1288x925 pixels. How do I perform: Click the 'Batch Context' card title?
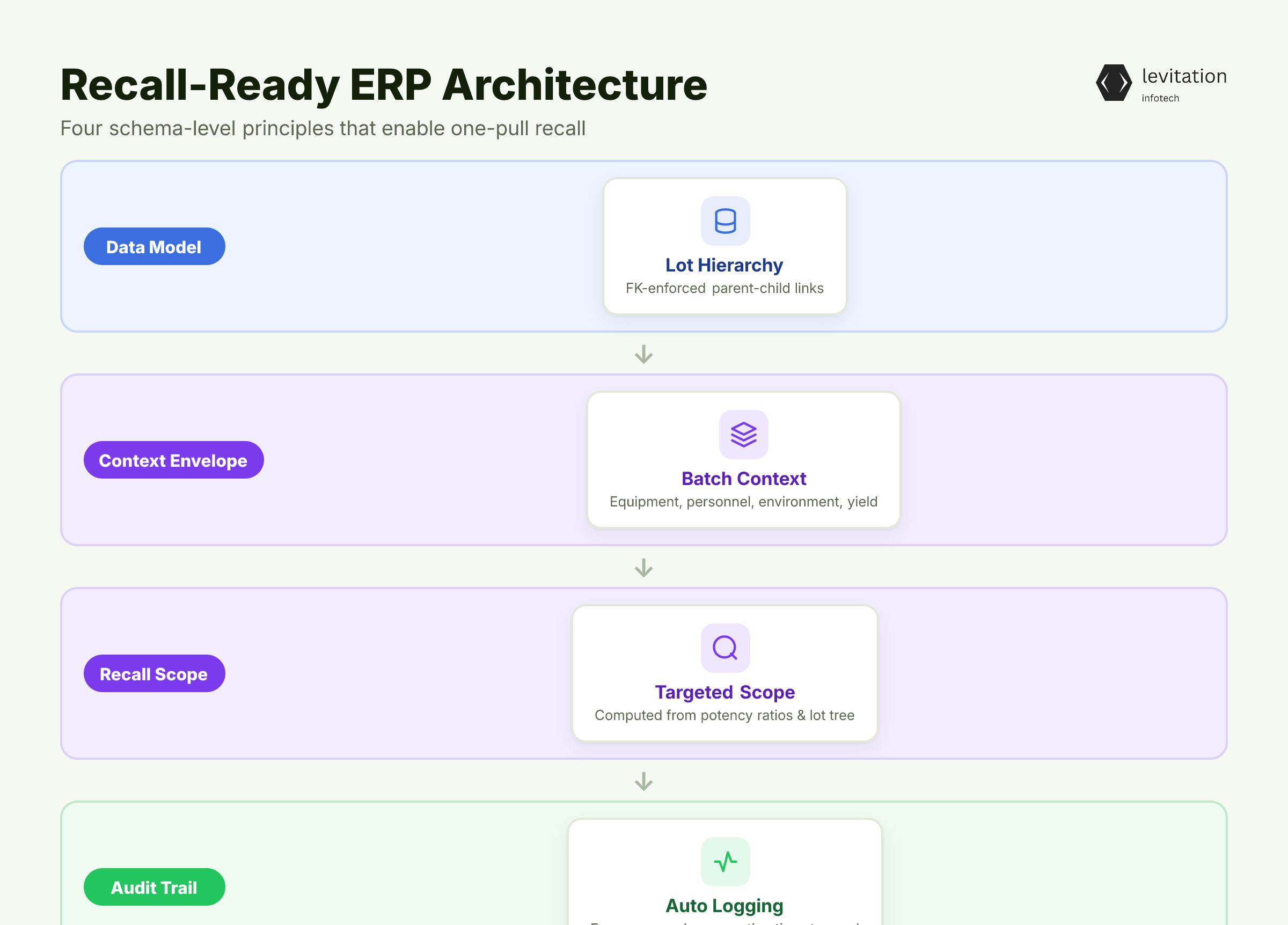[743, 479]
